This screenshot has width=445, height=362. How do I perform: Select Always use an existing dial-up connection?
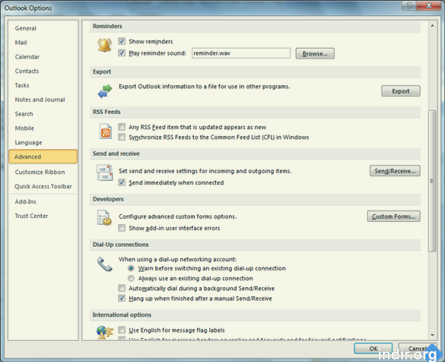[131, 278]
